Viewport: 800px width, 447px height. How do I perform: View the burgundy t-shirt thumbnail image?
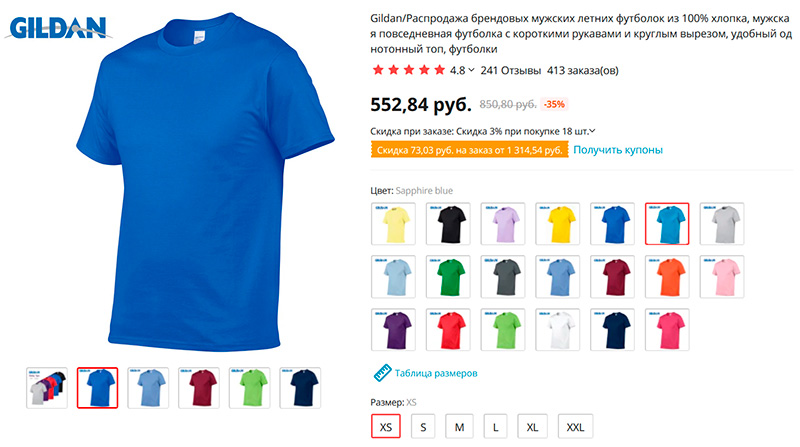point(199,388)
